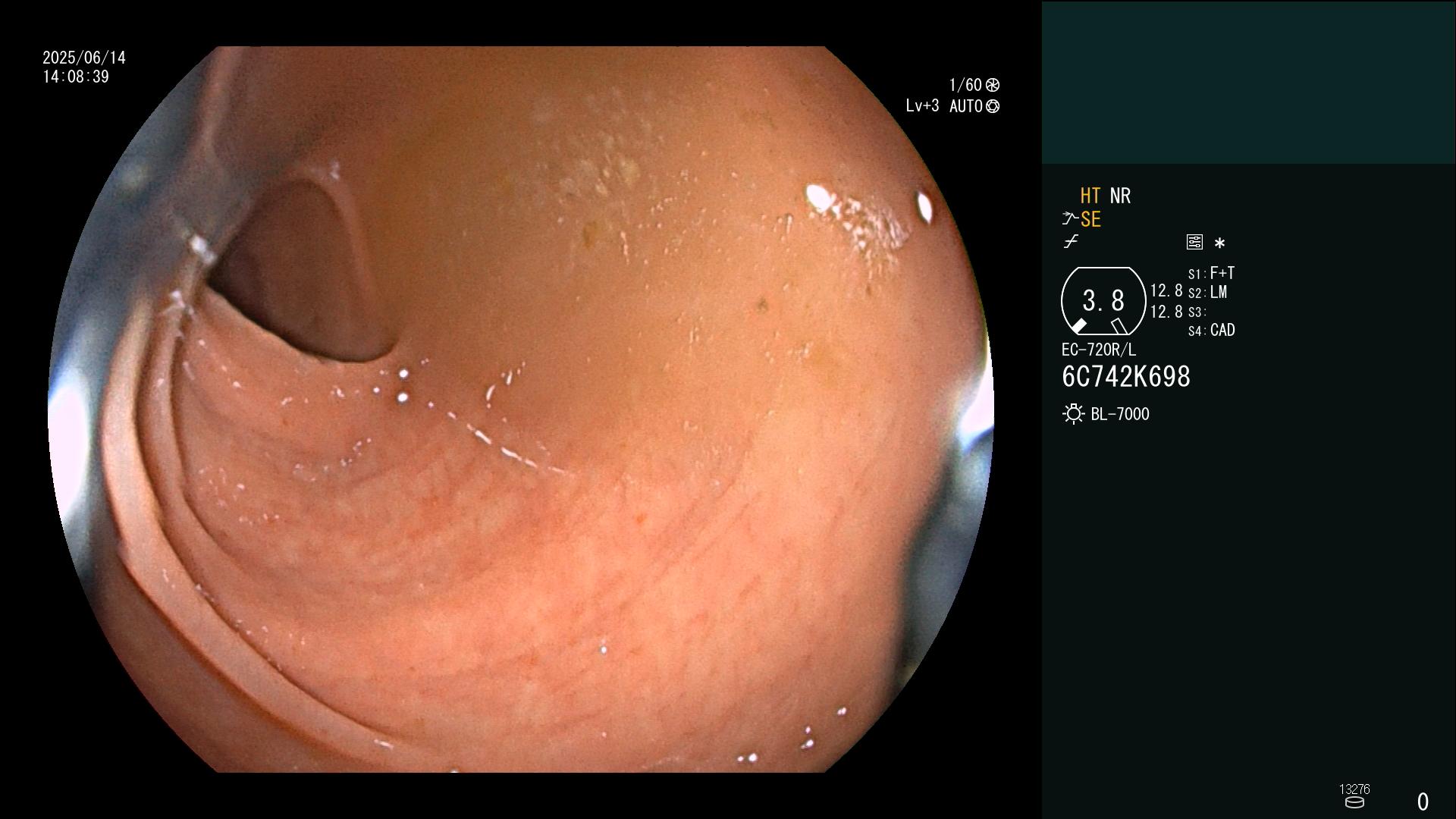Click the 1/60 shutter speed value
The height and width of the screenshot is (819, 1456).
pos(965,85)
